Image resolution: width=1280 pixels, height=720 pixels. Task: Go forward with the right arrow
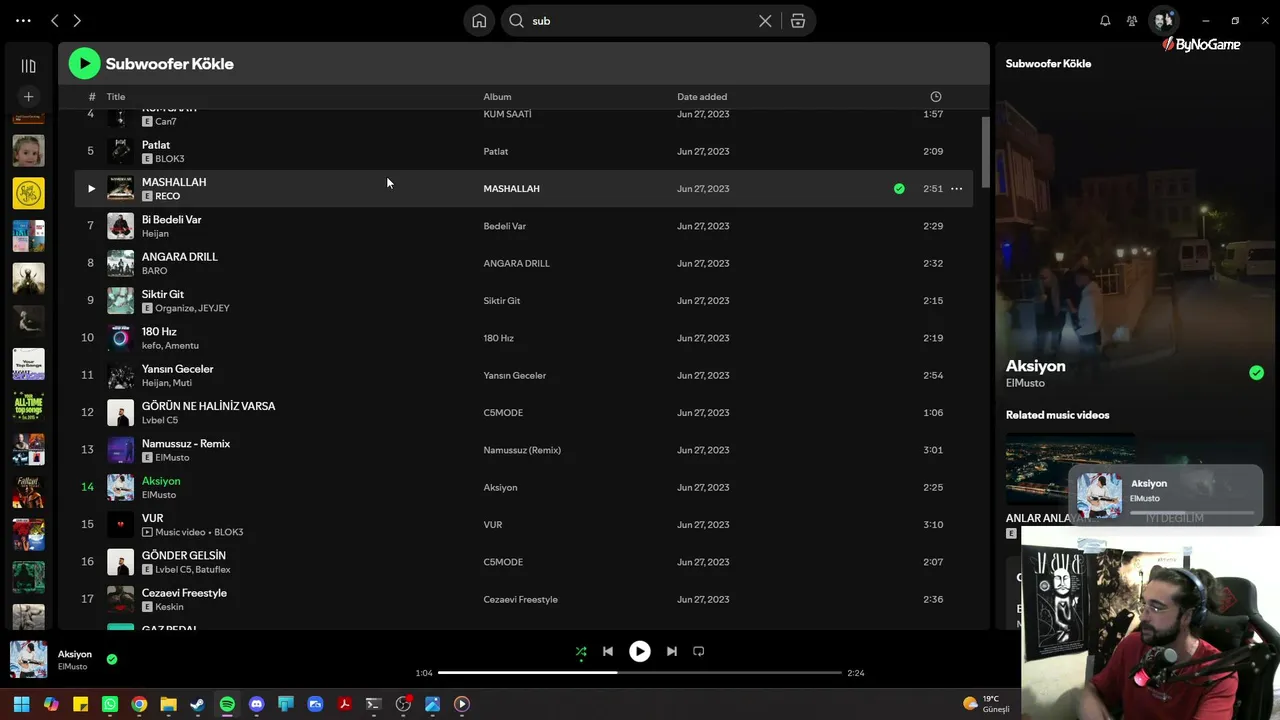[x=77, y=20]
